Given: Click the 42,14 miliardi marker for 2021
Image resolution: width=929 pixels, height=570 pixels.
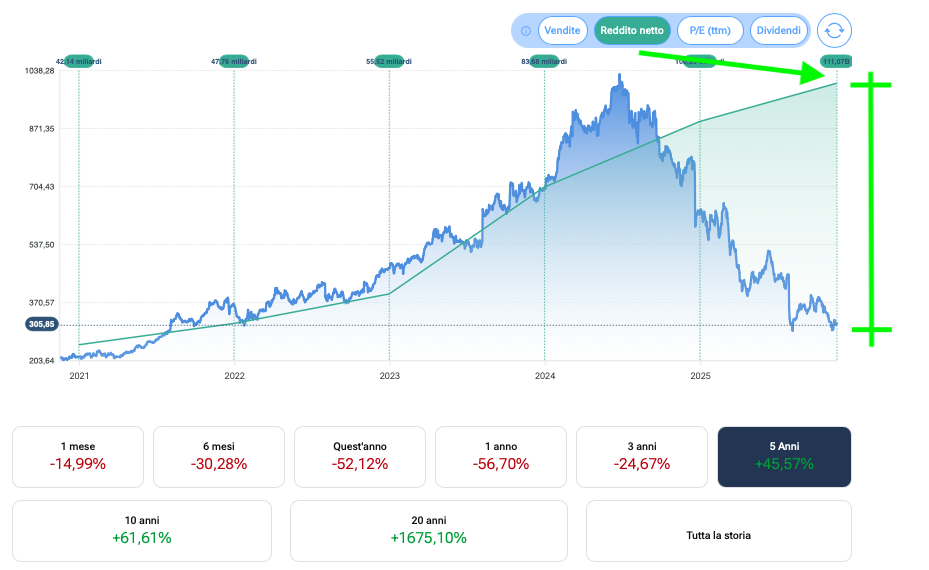Looking at the screenshot, I should point(79,62).
